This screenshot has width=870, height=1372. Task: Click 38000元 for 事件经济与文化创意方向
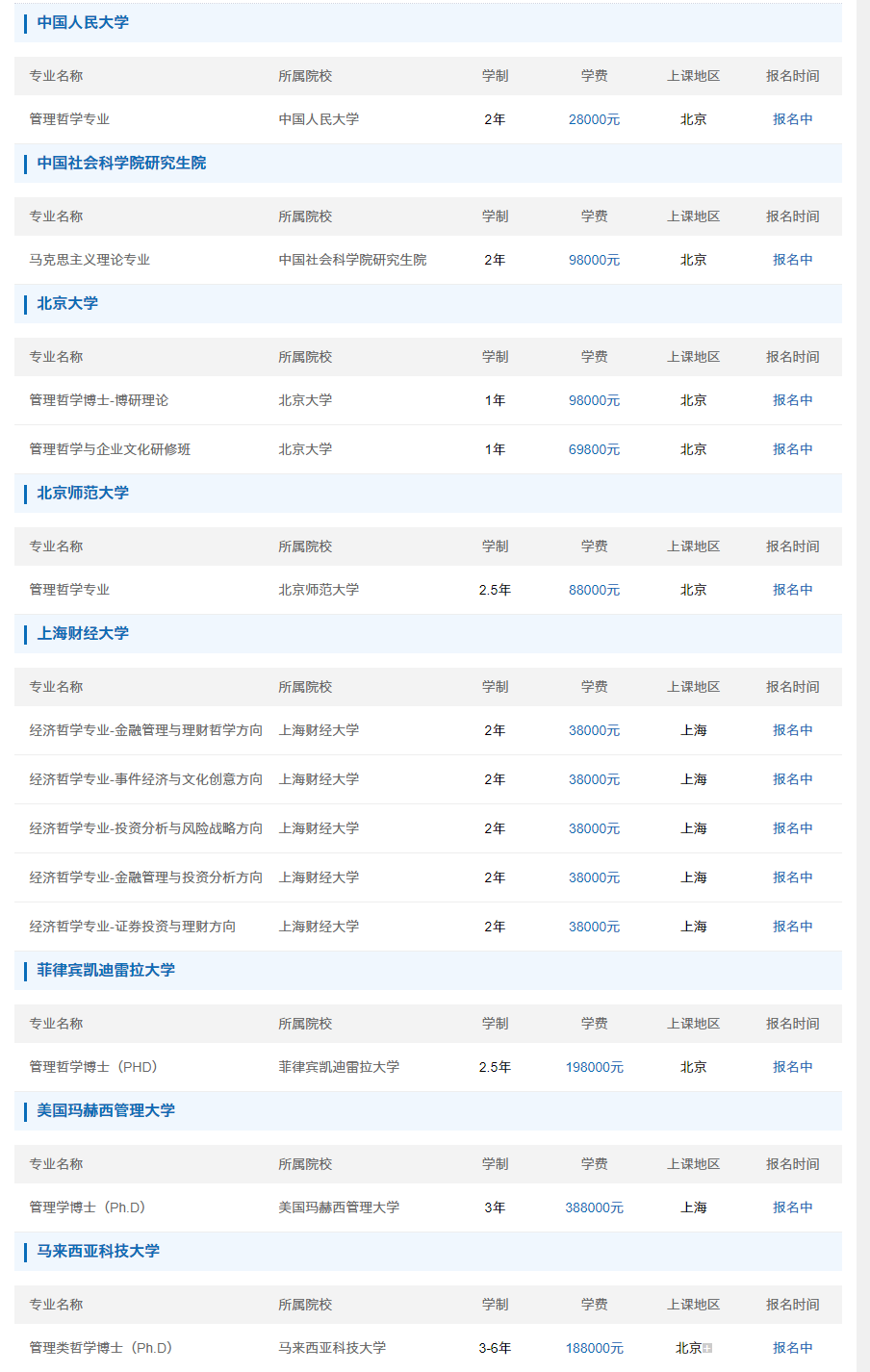[x=594, y=779]
